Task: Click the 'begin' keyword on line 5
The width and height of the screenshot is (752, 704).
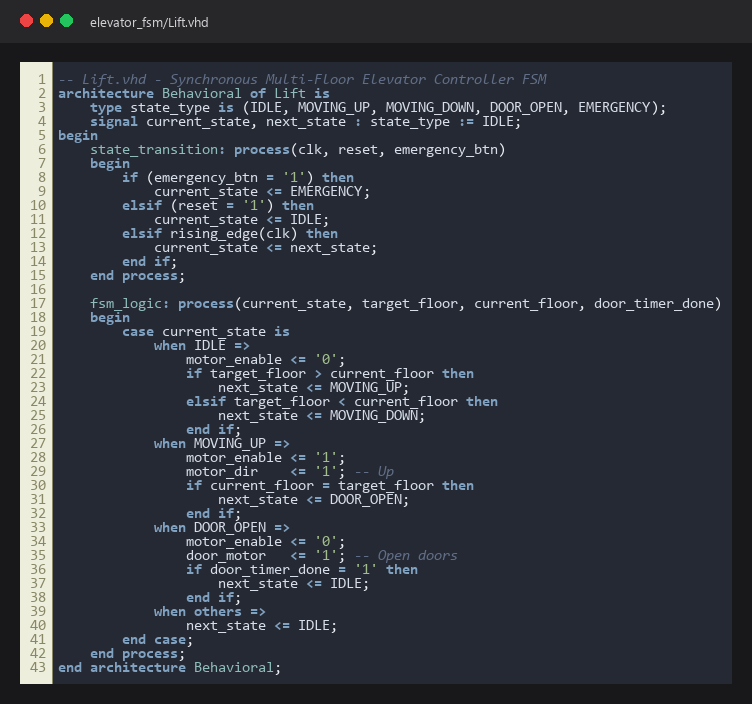Action: [78, 136]
